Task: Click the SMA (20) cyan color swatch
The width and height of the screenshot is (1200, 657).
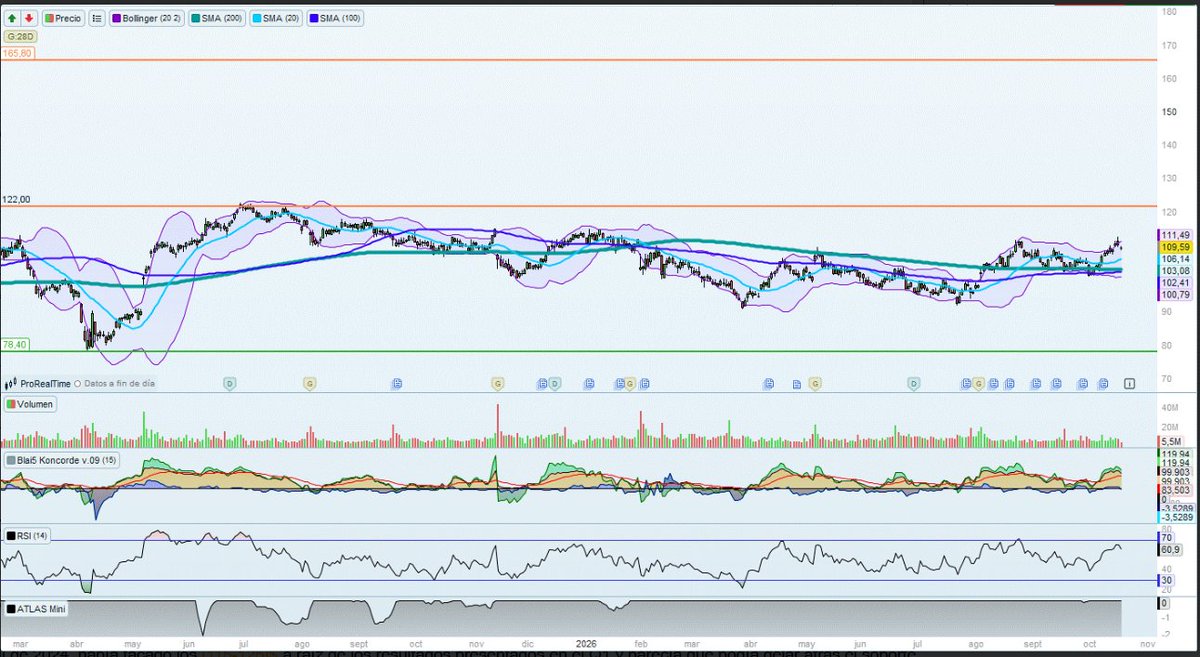Action: [255, 18]
